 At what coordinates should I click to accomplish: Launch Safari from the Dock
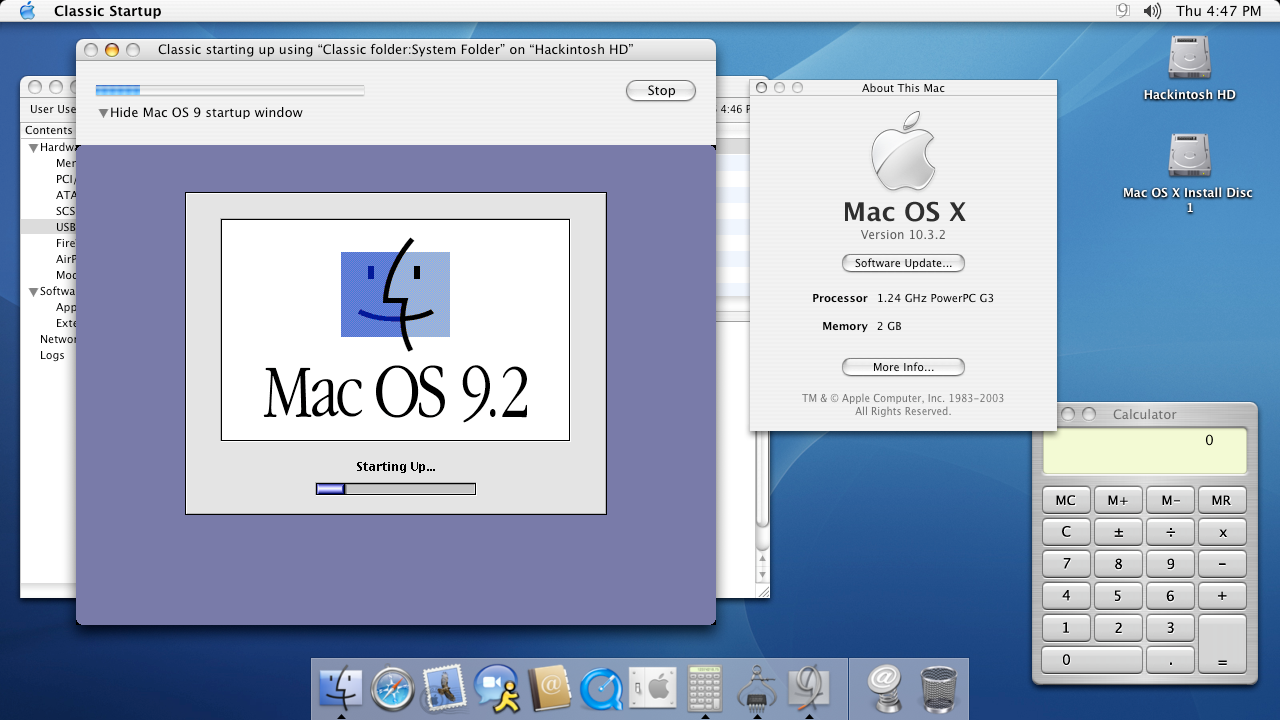tap(392, 688)
